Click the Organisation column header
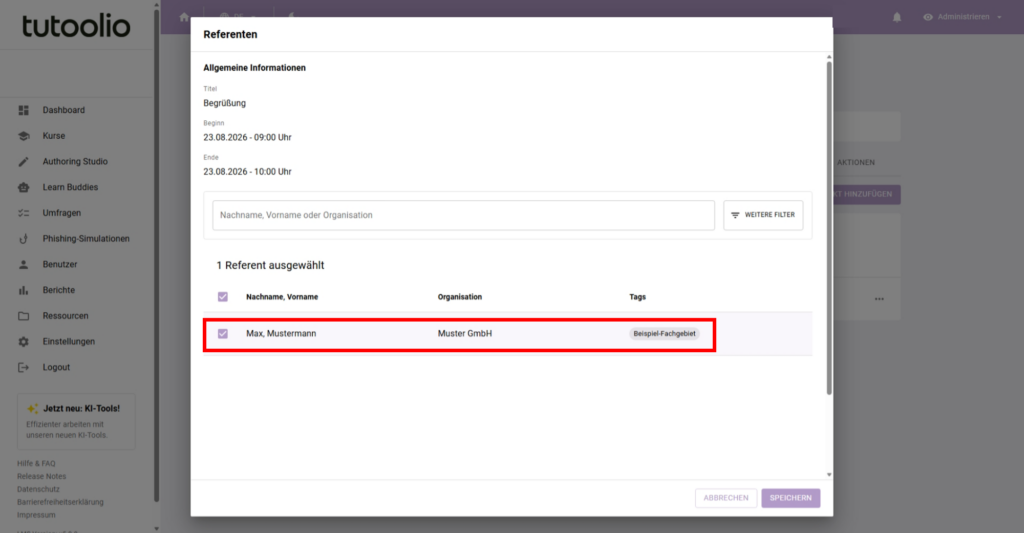1024x533 pixels. (x=460, y=297)
